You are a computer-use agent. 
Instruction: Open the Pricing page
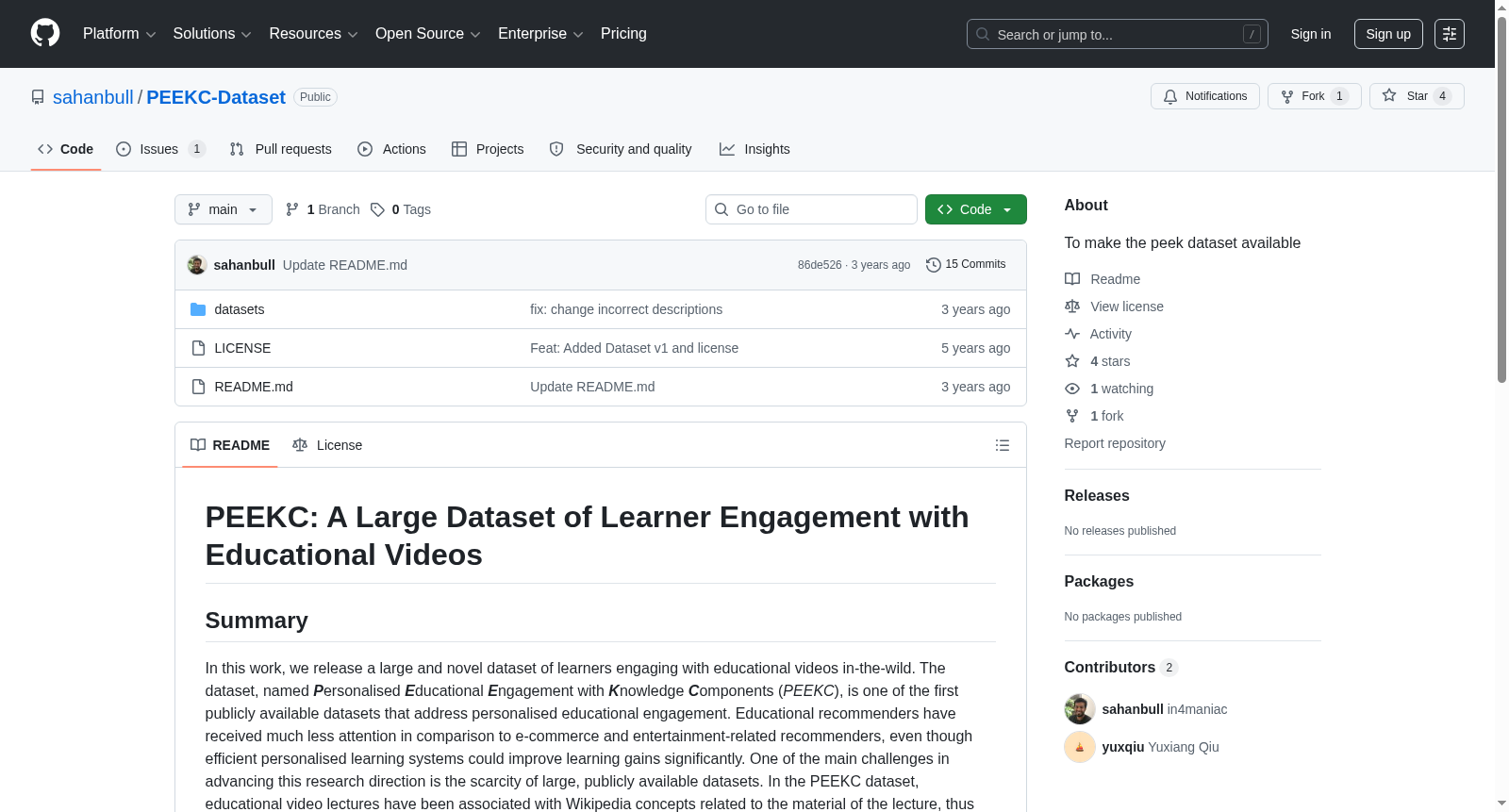point(623,34)
